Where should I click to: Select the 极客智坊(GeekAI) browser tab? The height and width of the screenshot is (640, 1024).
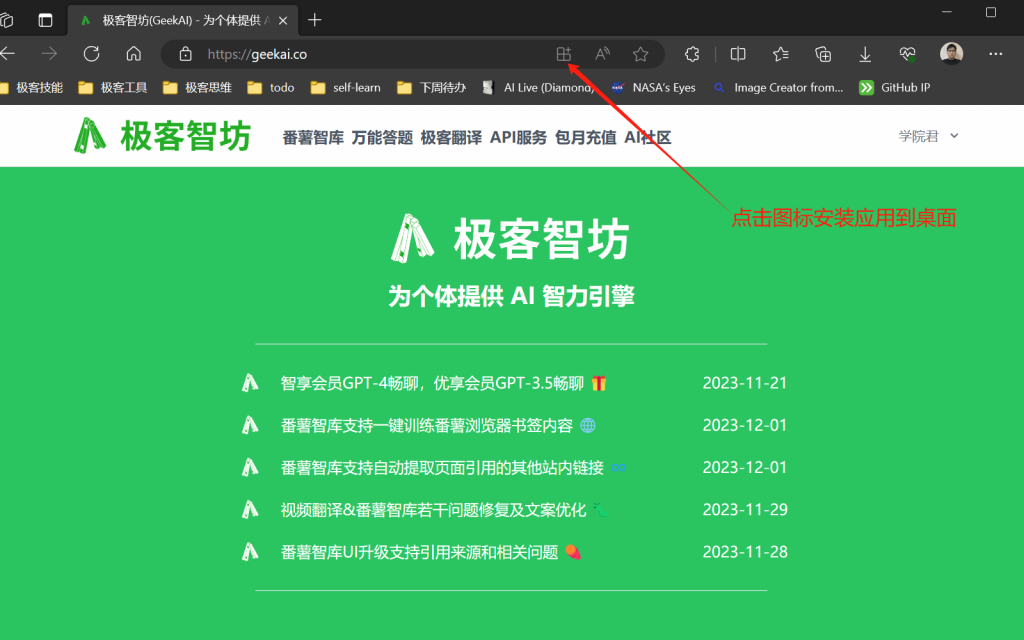(x=183, y=21)
